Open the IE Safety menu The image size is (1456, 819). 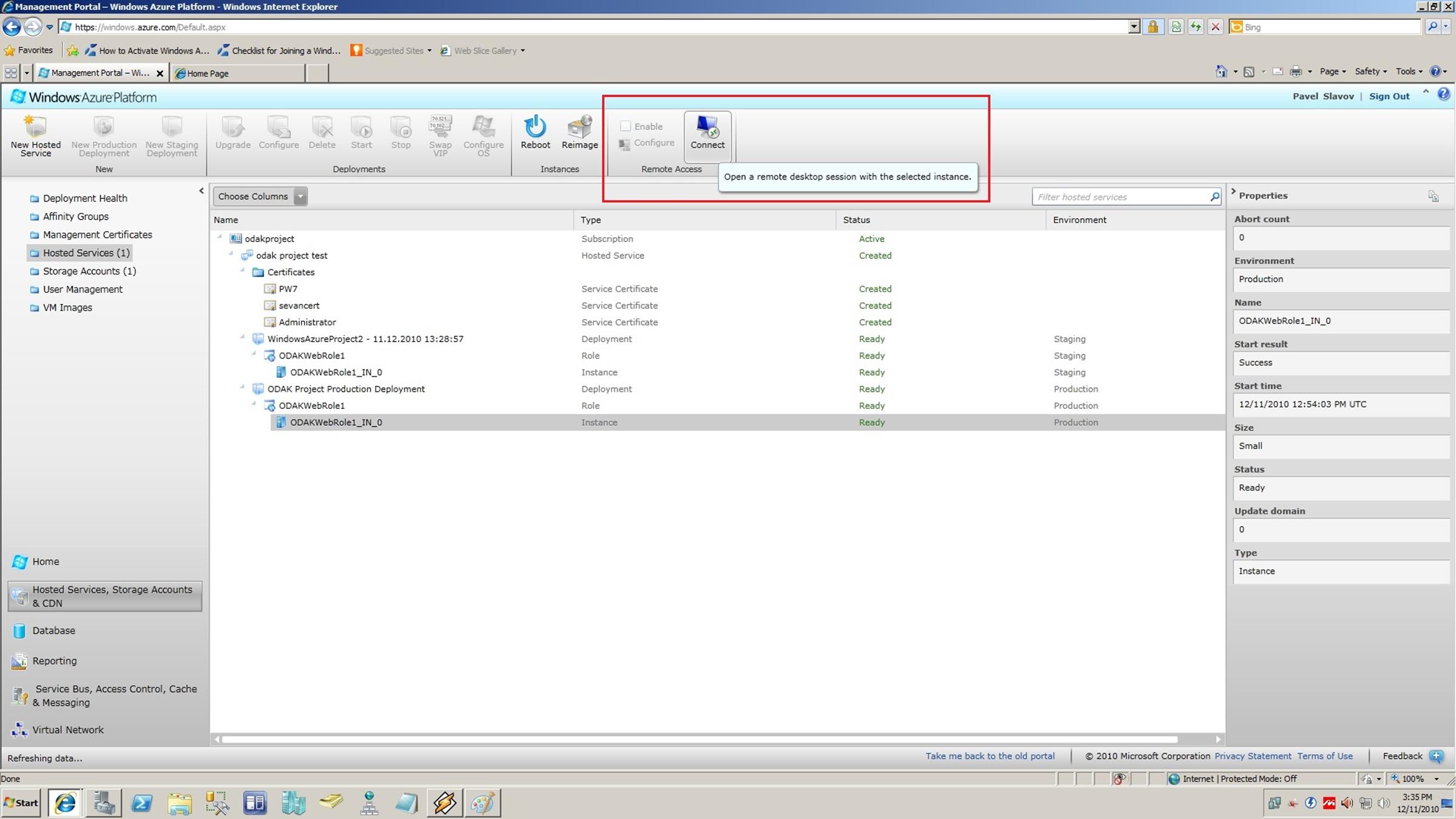tap(1370, 72)
